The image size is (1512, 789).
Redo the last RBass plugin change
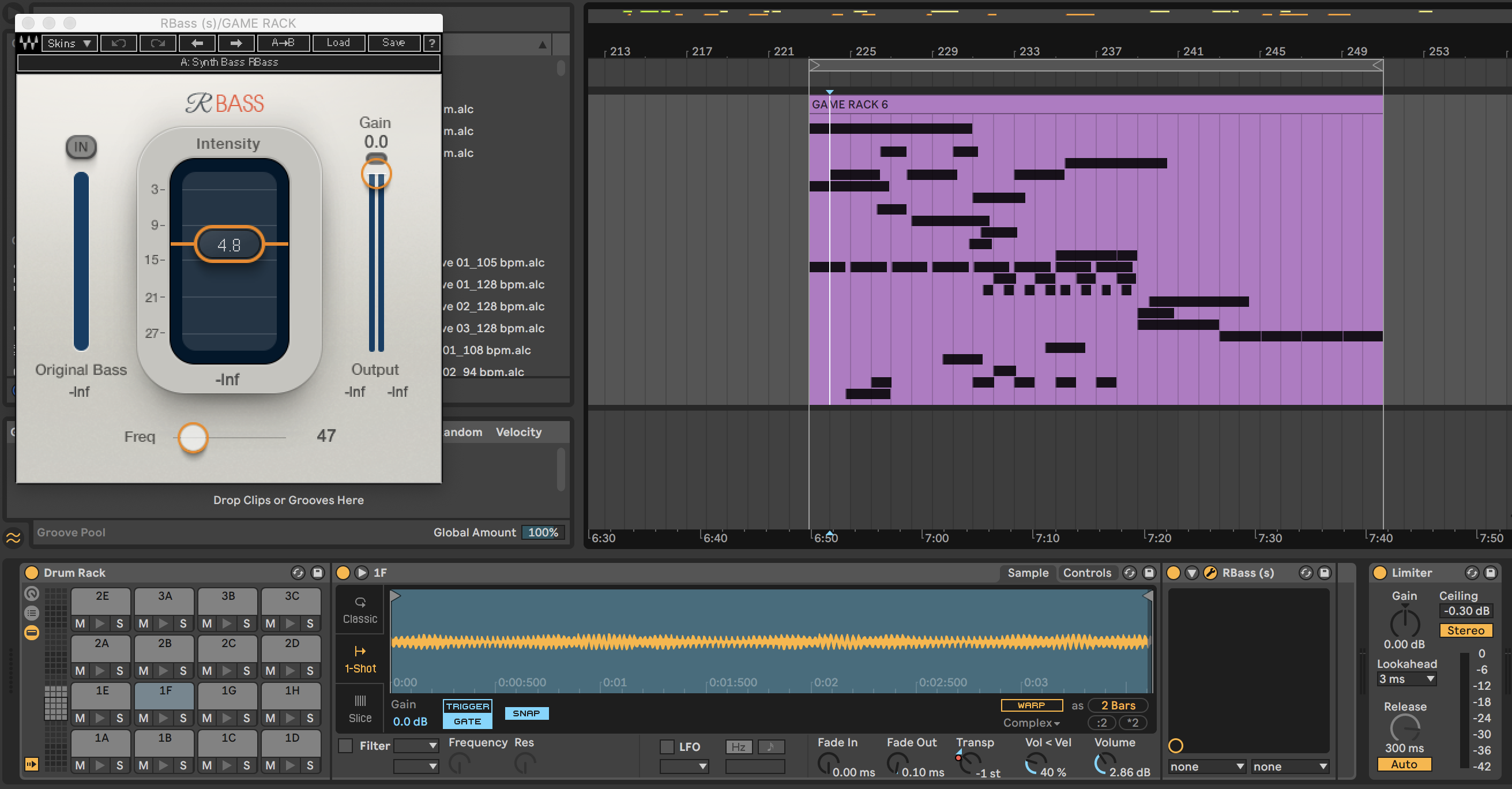(x=158, y=43)
